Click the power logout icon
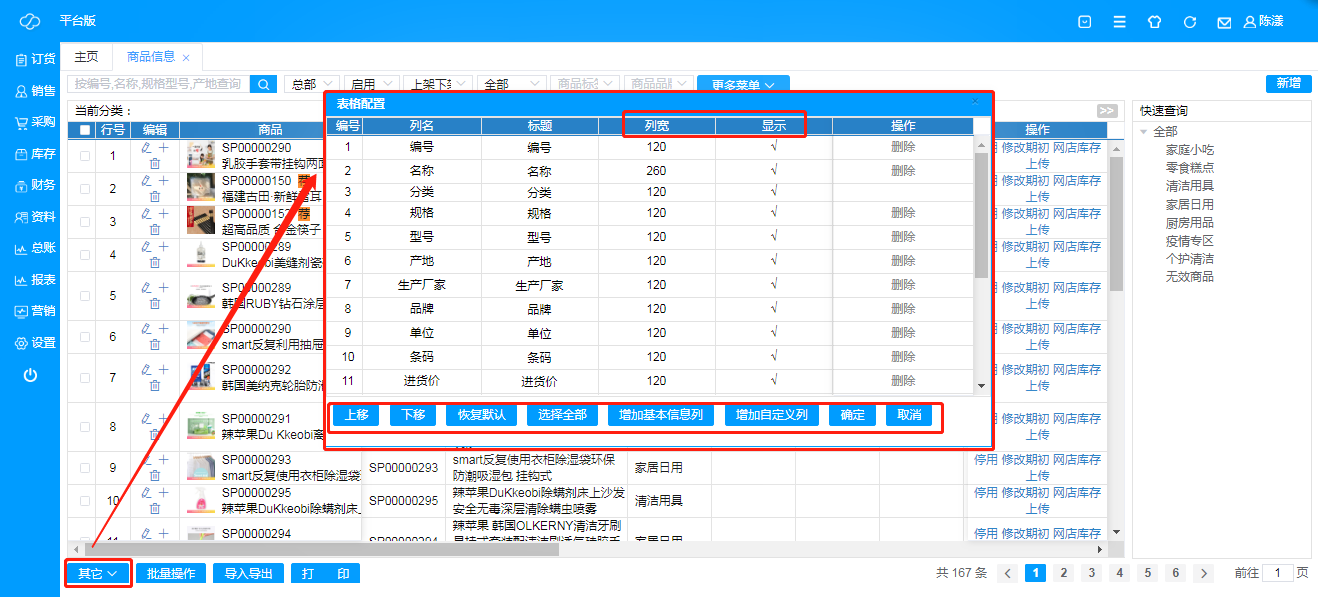Viewport: 1318px width, 597px height. click(30, 375)
